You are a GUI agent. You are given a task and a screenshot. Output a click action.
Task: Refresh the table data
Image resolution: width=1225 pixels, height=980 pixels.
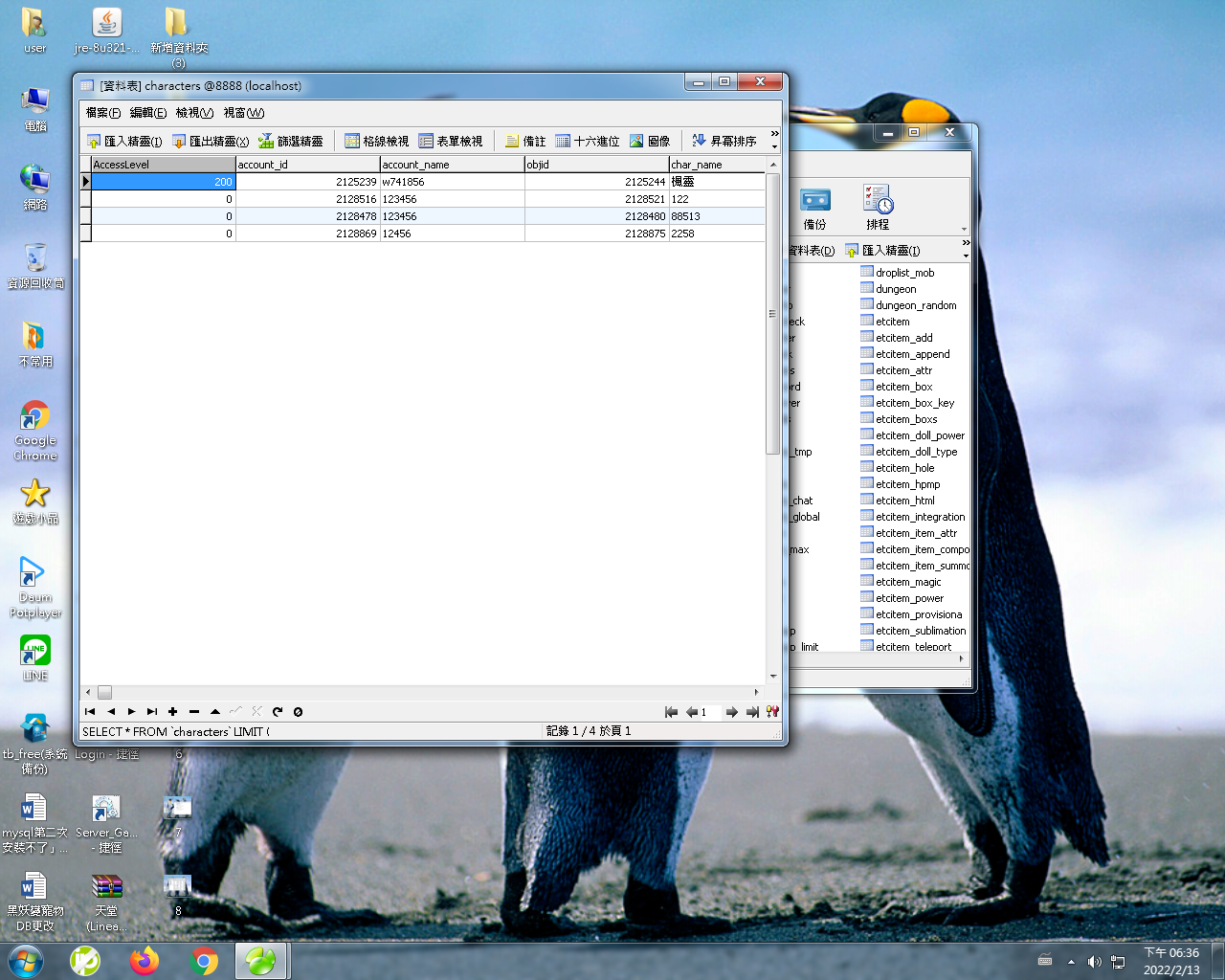point(278,711)
